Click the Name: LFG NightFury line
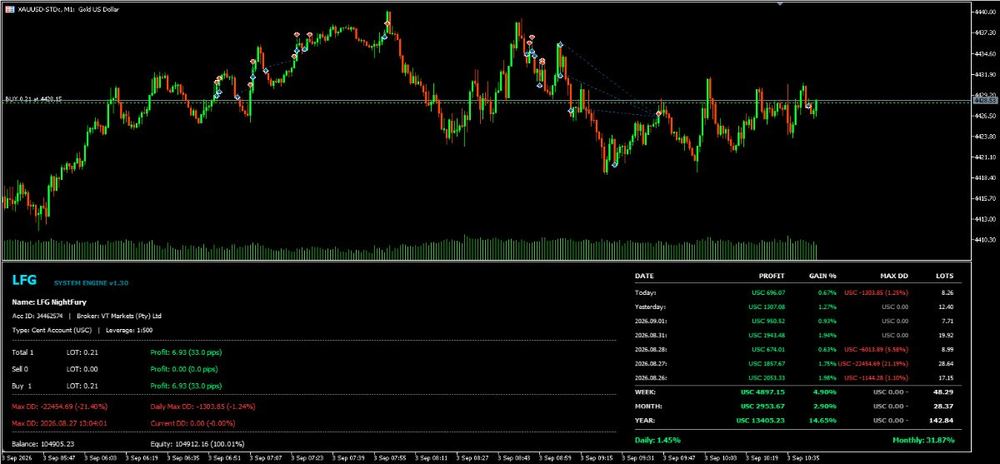This screenshot has height=464, width=1000. [49, 302]
